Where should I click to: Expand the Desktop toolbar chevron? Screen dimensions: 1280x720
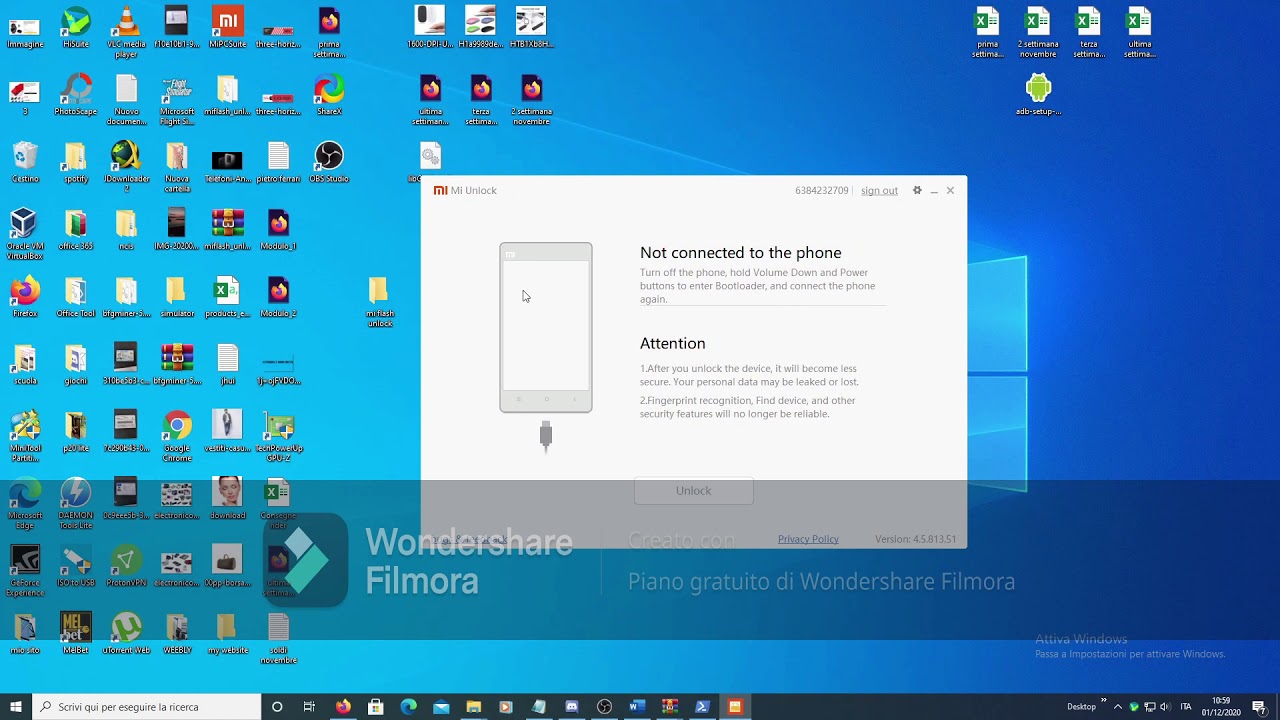tap(1103, 701)
